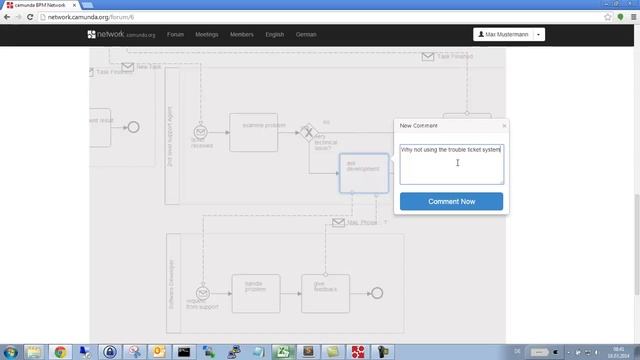
Task: Click the Max Mustermann user button
Action: tap(503, 35)
